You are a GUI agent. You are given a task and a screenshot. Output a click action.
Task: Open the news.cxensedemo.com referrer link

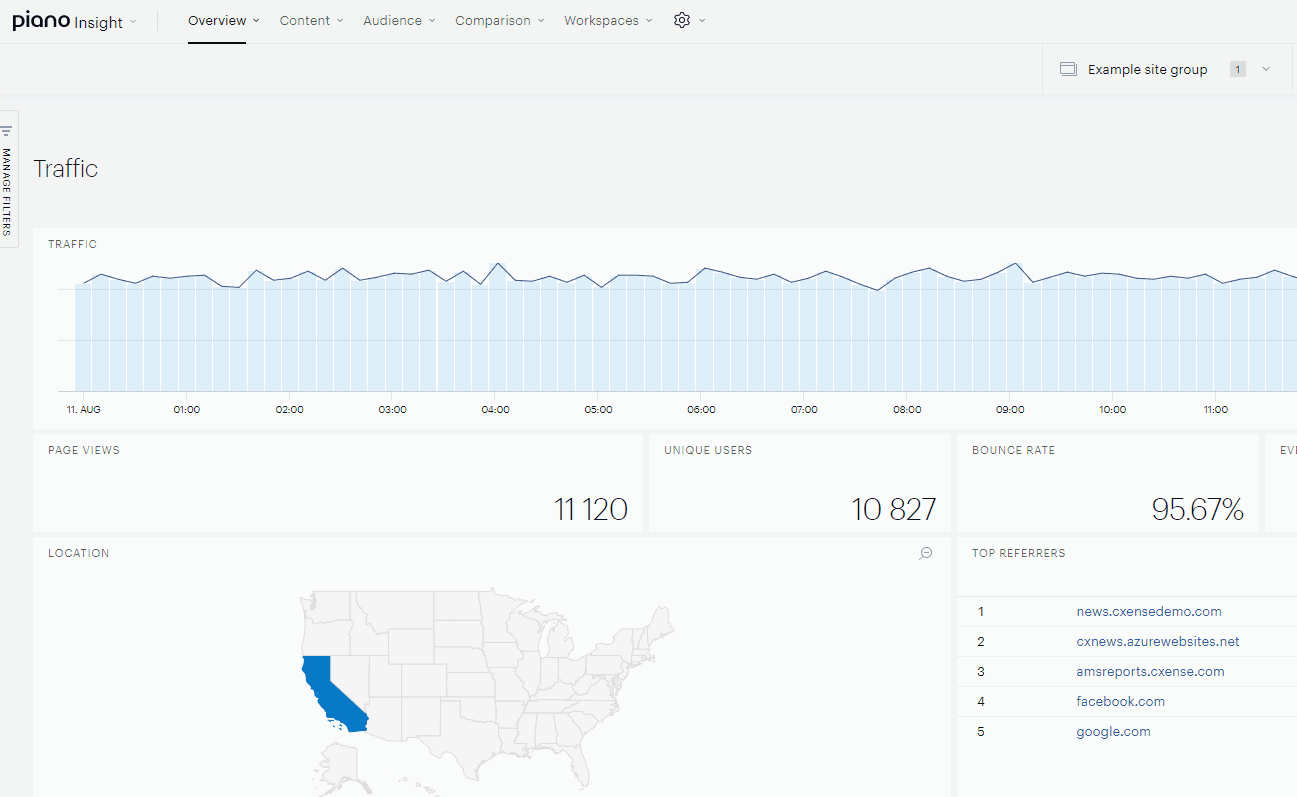tap(1149, 611)
